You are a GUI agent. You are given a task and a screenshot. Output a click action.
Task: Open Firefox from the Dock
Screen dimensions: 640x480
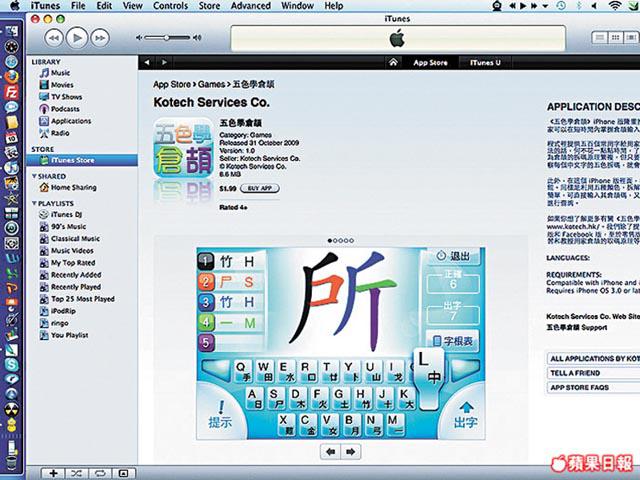click(11, 77)
